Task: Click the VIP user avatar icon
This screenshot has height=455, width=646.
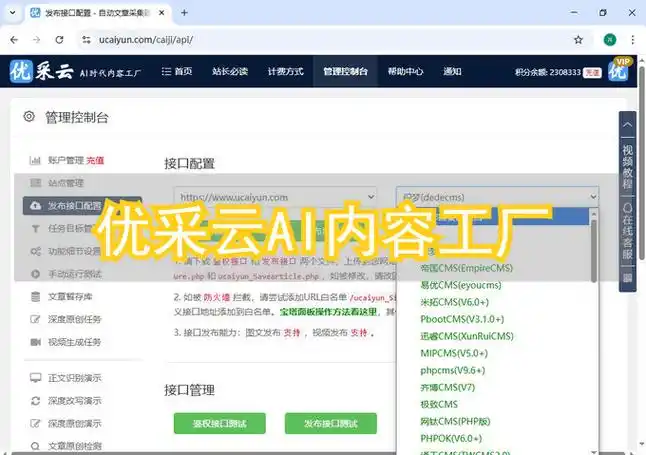Action: [x=619, y=70]
